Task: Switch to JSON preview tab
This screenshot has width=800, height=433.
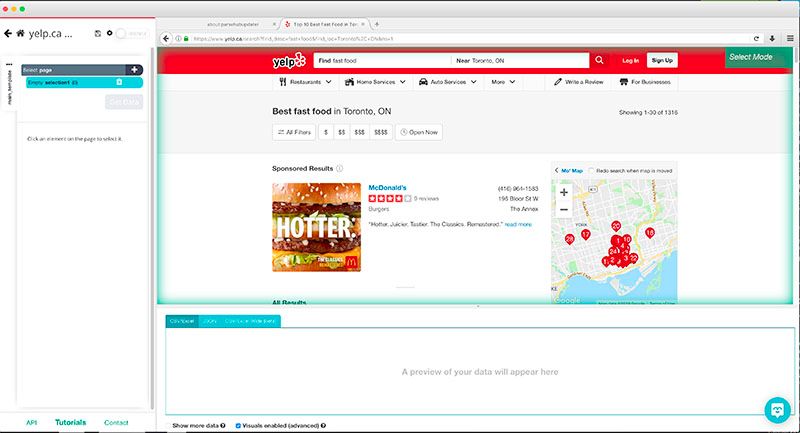Action: click(x=210, y=321)
